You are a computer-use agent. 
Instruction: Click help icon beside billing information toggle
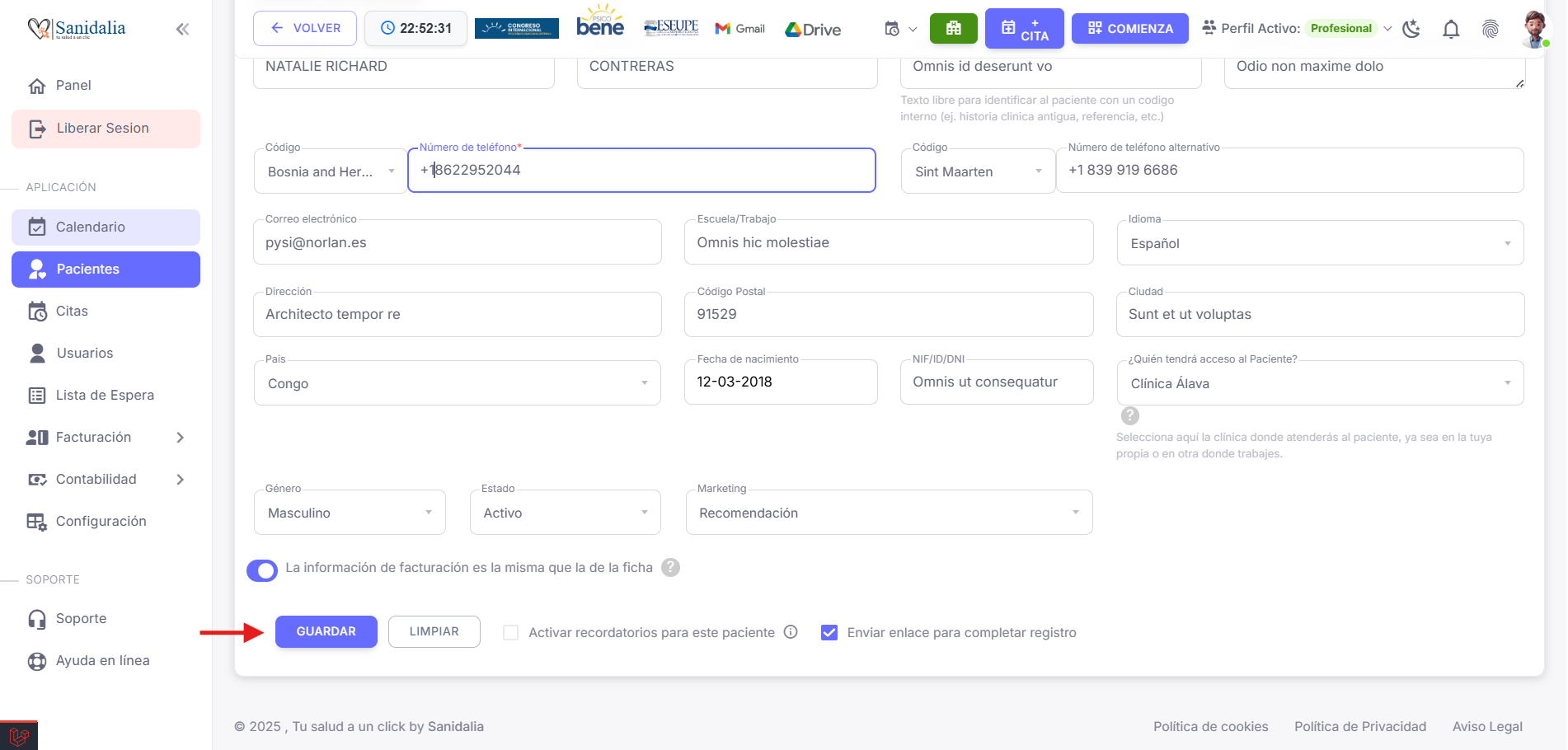(671, 568)
